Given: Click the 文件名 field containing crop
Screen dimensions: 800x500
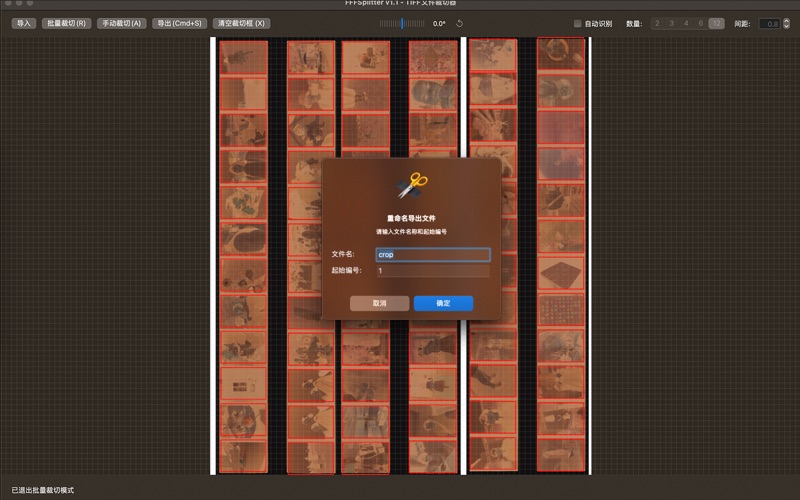Looking at the screenshot, I should pos(433,255).
